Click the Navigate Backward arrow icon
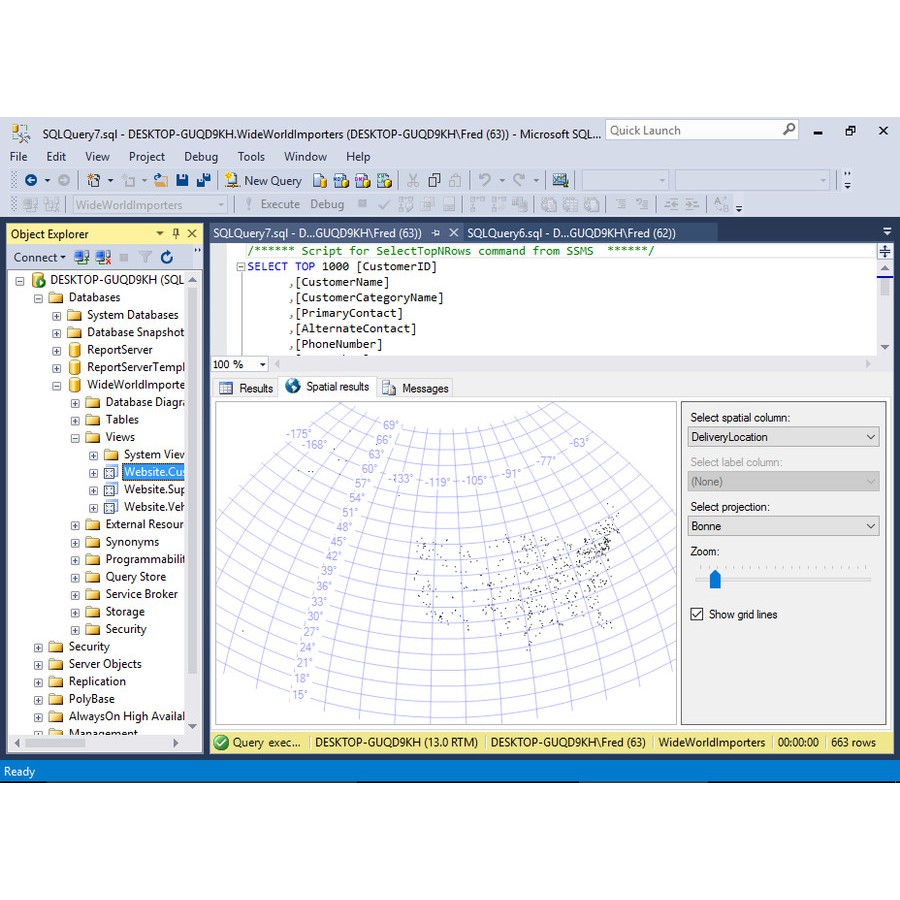This screenshot has width=900, height=900. pyautogui.click(x=31, y=181)
